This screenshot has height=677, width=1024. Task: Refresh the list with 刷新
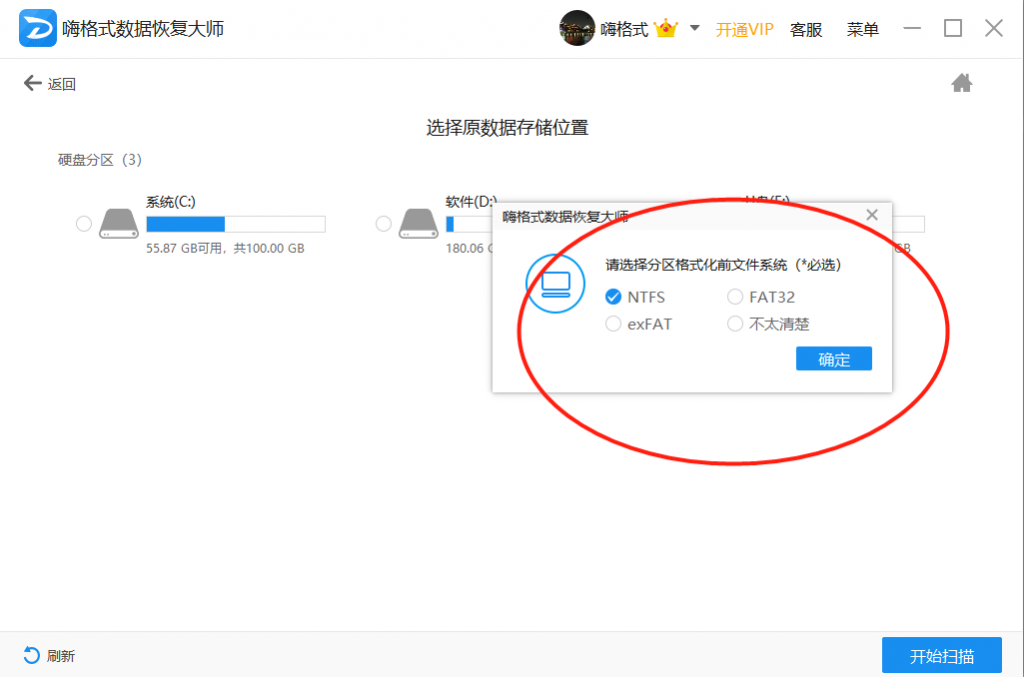[x=49, y=655]
